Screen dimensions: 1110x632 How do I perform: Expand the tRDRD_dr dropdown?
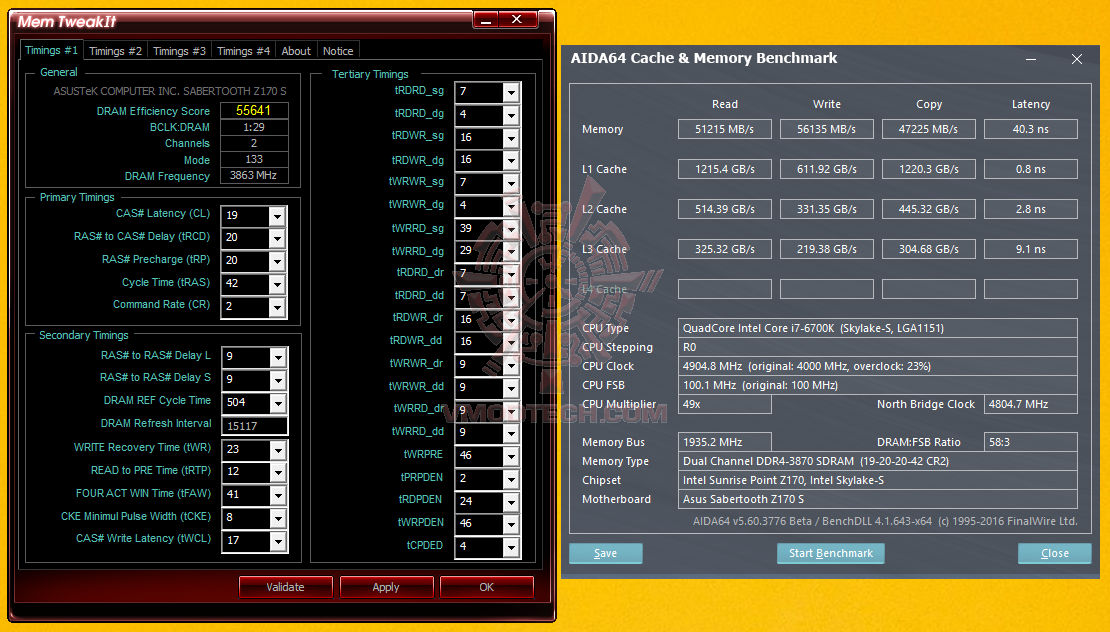pos(511,275)
